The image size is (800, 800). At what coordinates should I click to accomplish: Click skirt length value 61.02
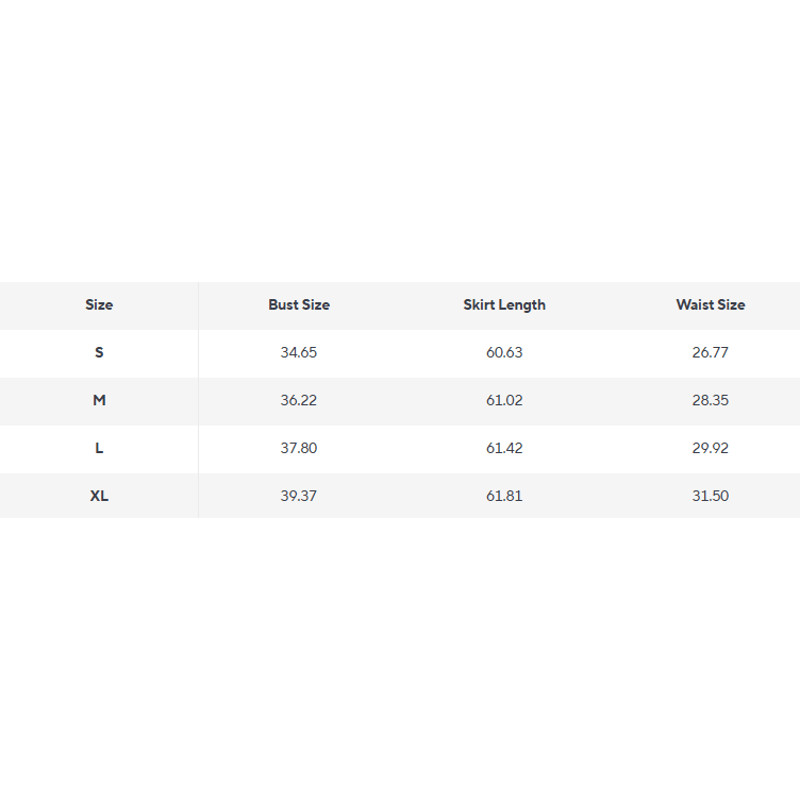pos(504,400)
